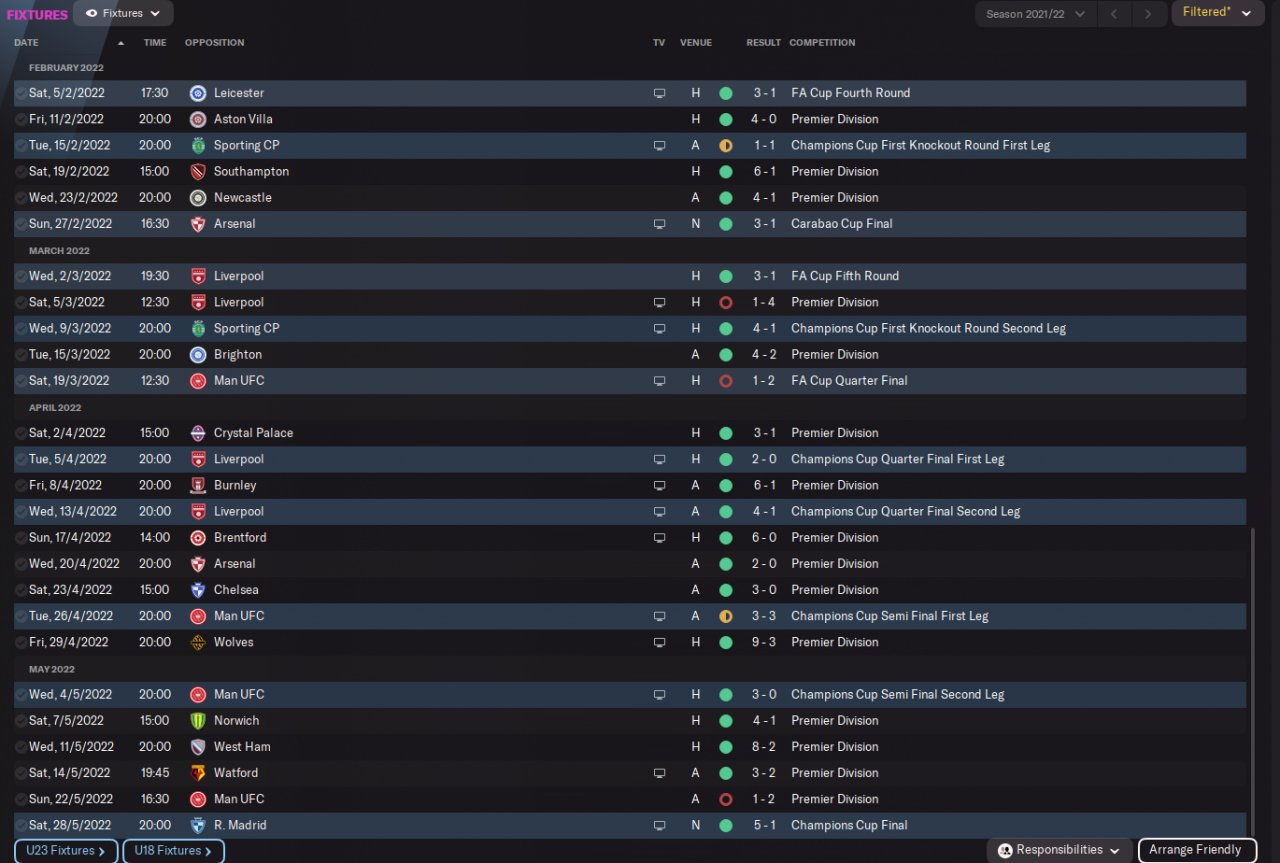Click the Burnley club badge
1280x863 pixels.
click(198, 485)
